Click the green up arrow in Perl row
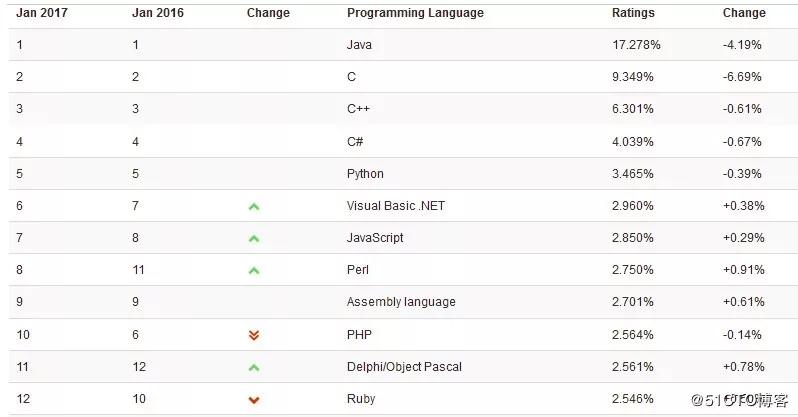The image size is (798, 417). (254, 270)
